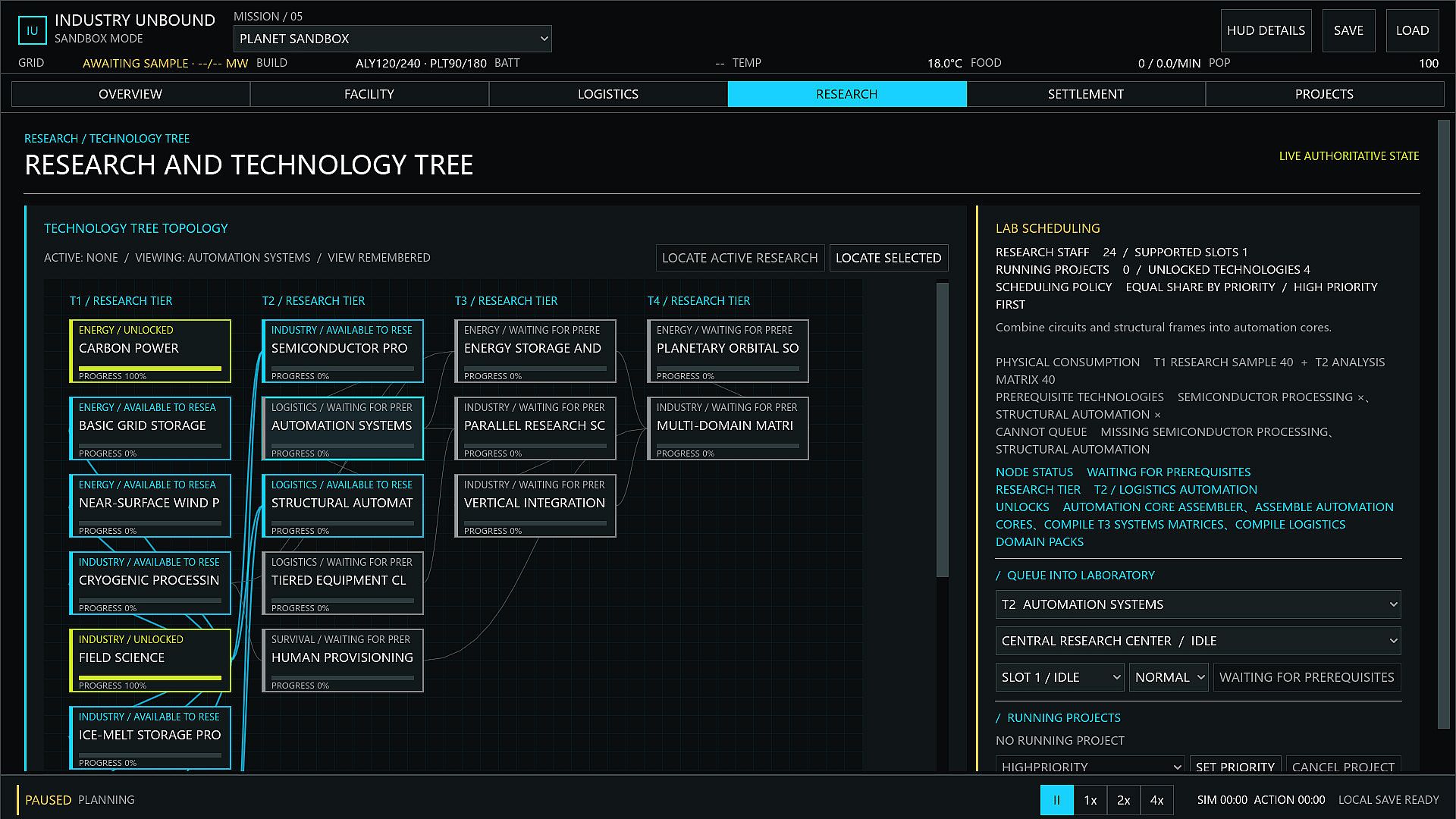Set simulation speed to 2x
Viewport: 1456px width, 819px height.
1123,800
